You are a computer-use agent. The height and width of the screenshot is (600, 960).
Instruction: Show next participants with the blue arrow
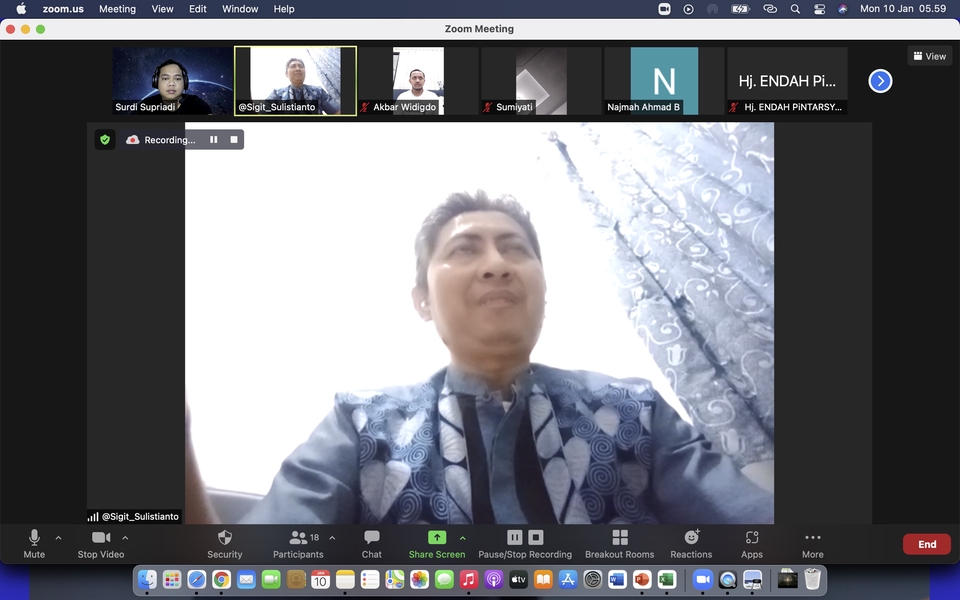(x=880, y=81)
